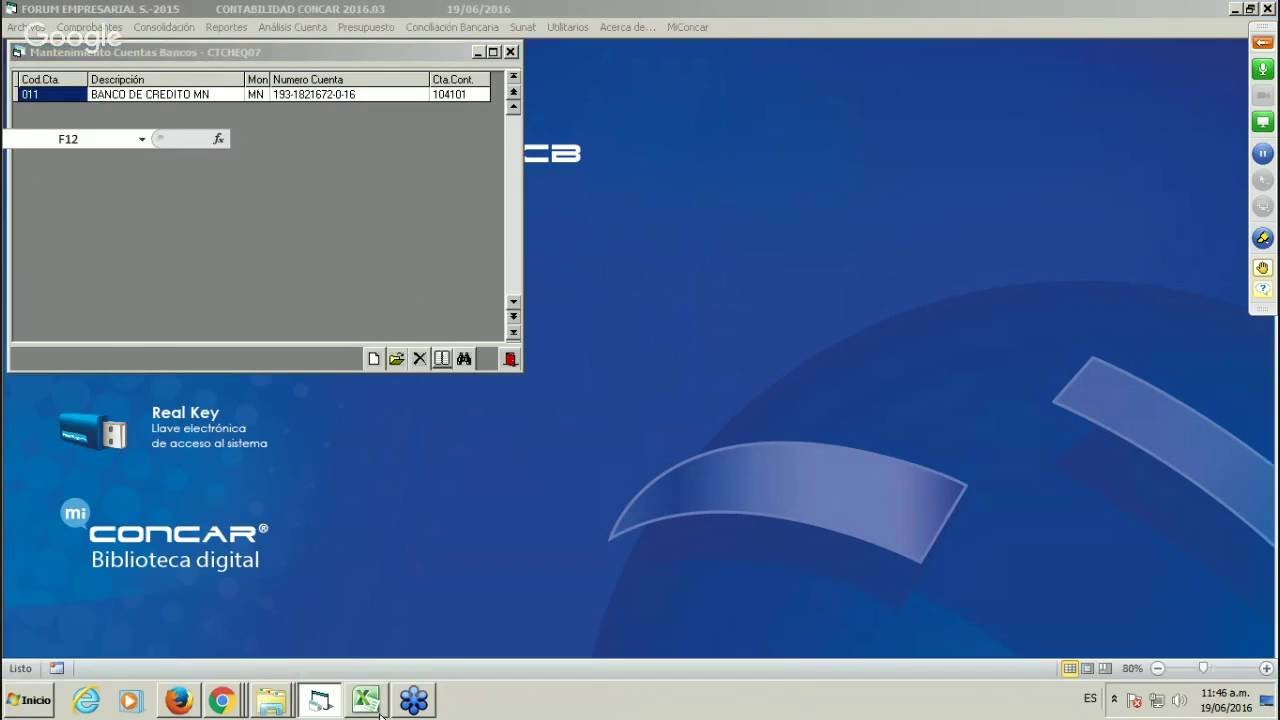Open the Conciliación Bancaria menu
The height and width of the screenshot is (720, 1280).
click(452, 27)
